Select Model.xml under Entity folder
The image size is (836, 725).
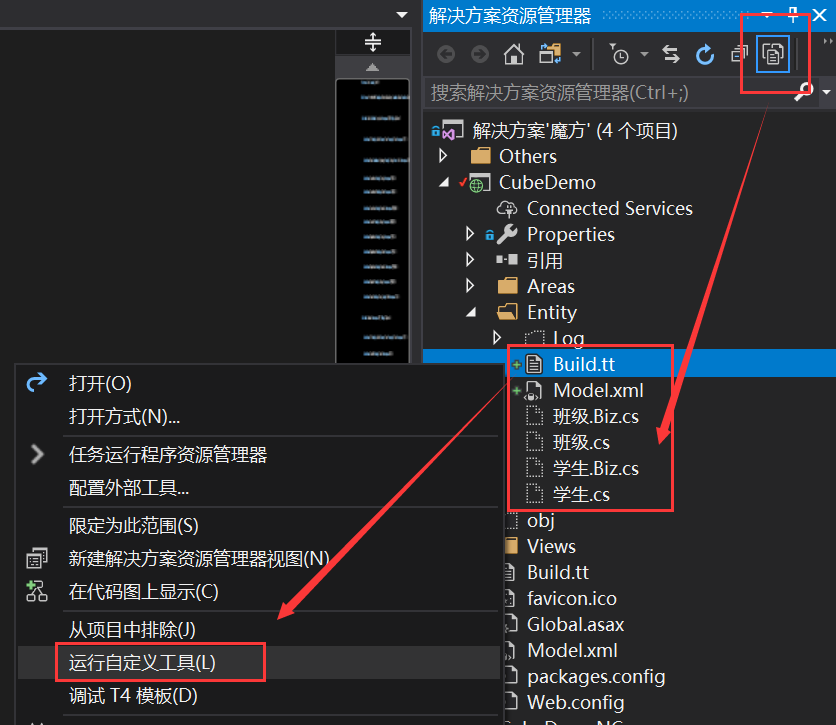[x=598, y=390]
